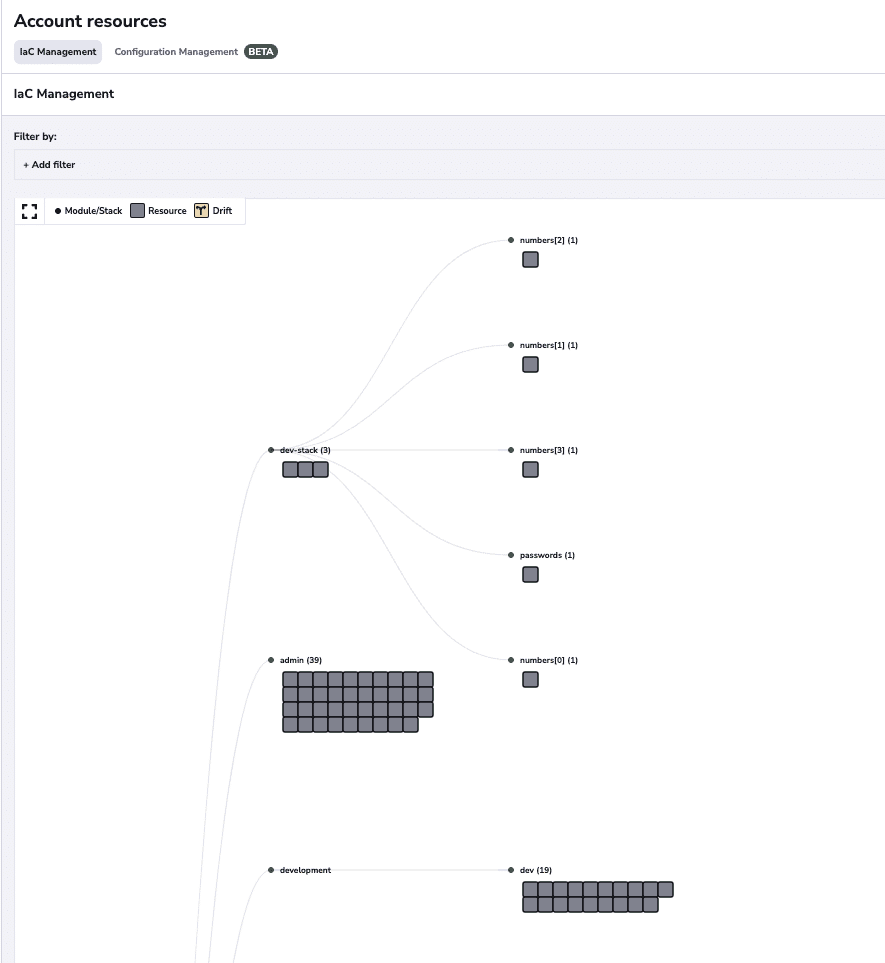Click the first resource square under dev-stack
The width and height of the screenshot is (885, 963).
pyautogui.click(x=290, y=470)
